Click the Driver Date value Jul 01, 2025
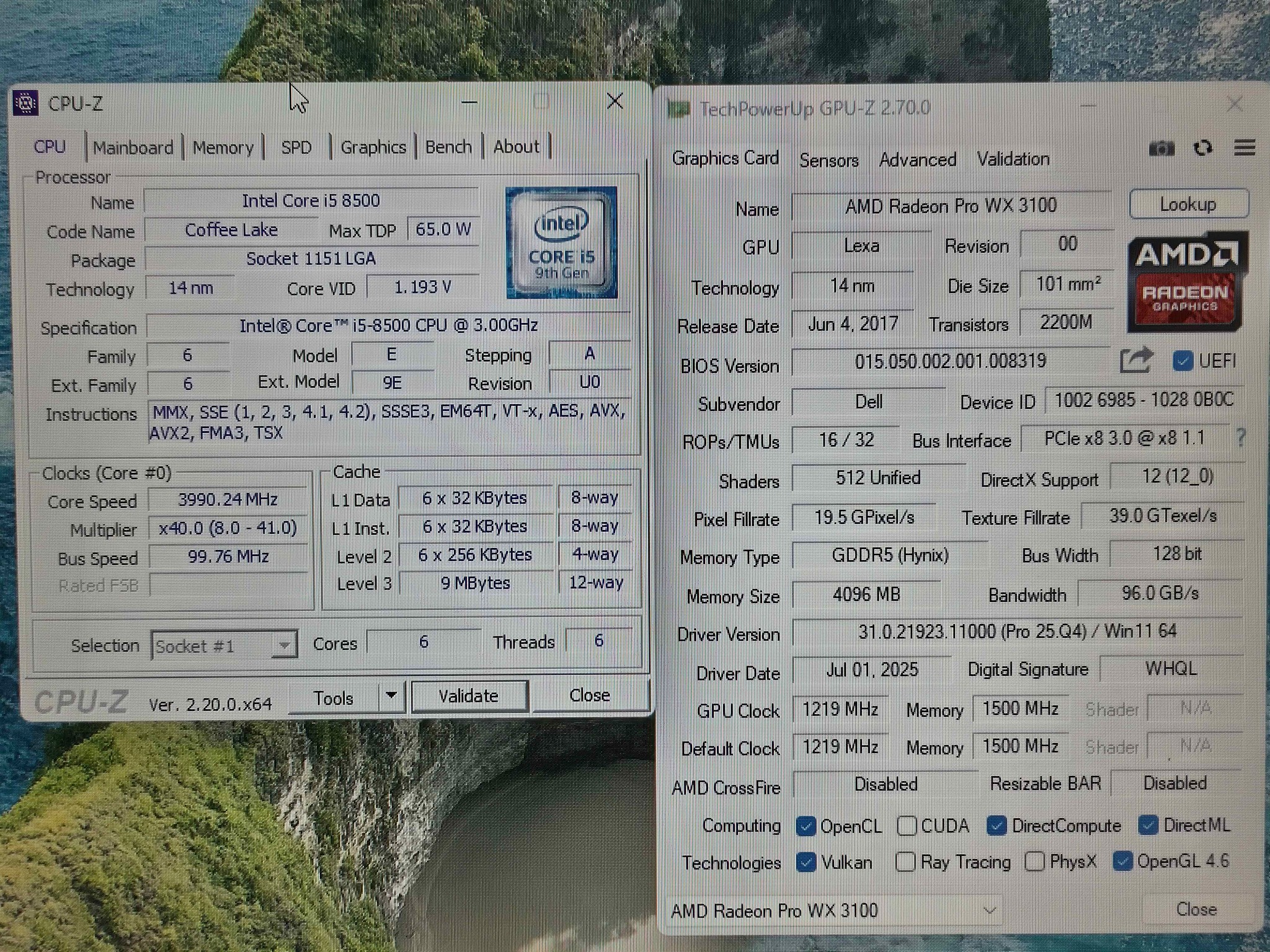 [872, 670]
